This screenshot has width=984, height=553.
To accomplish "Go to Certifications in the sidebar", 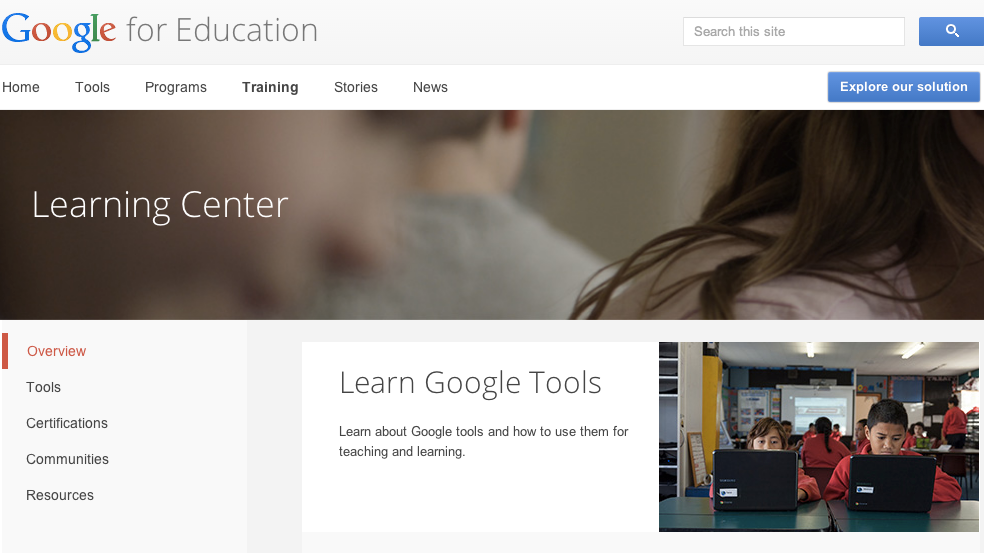I will [67, 423].
